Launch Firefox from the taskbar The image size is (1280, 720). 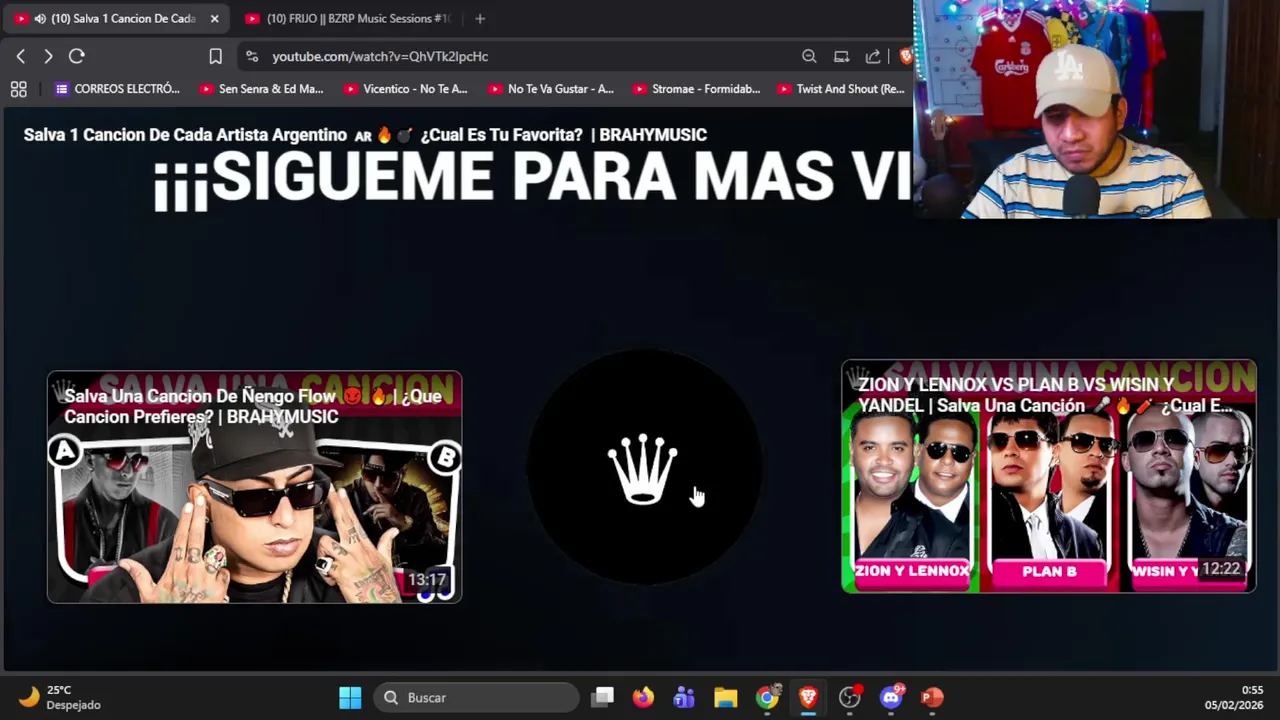(x=643, y=698)
